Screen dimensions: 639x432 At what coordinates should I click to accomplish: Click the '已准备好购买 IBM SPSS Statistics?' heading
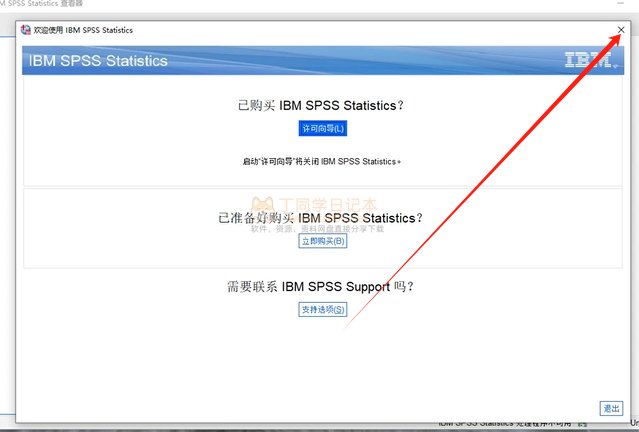click(x=320, y=218)
